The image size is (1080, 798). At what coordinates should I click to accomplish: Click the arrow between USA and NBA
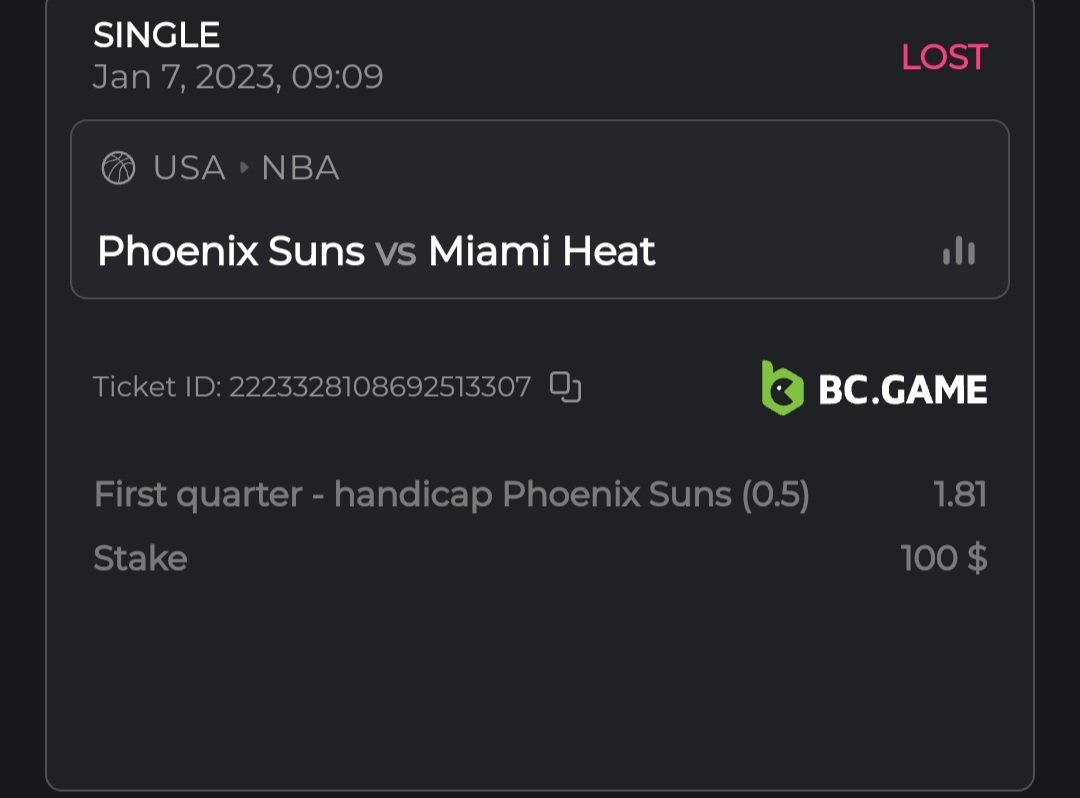pyautogui.click(x=244, y=168)
